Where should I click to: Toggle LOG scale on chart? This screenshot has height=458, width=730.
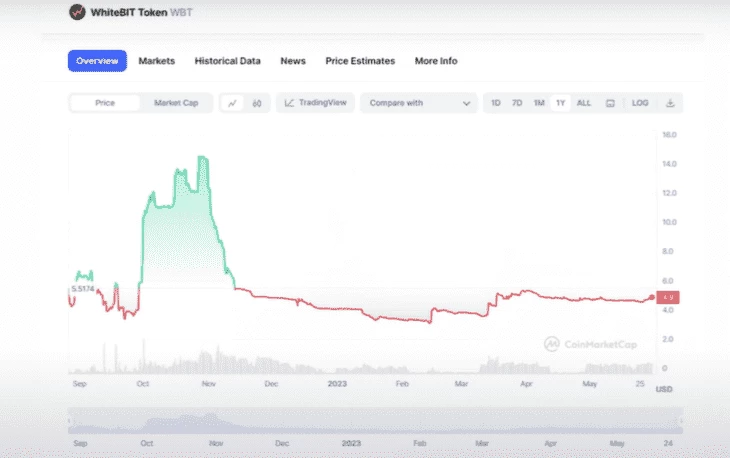(640, 103)
